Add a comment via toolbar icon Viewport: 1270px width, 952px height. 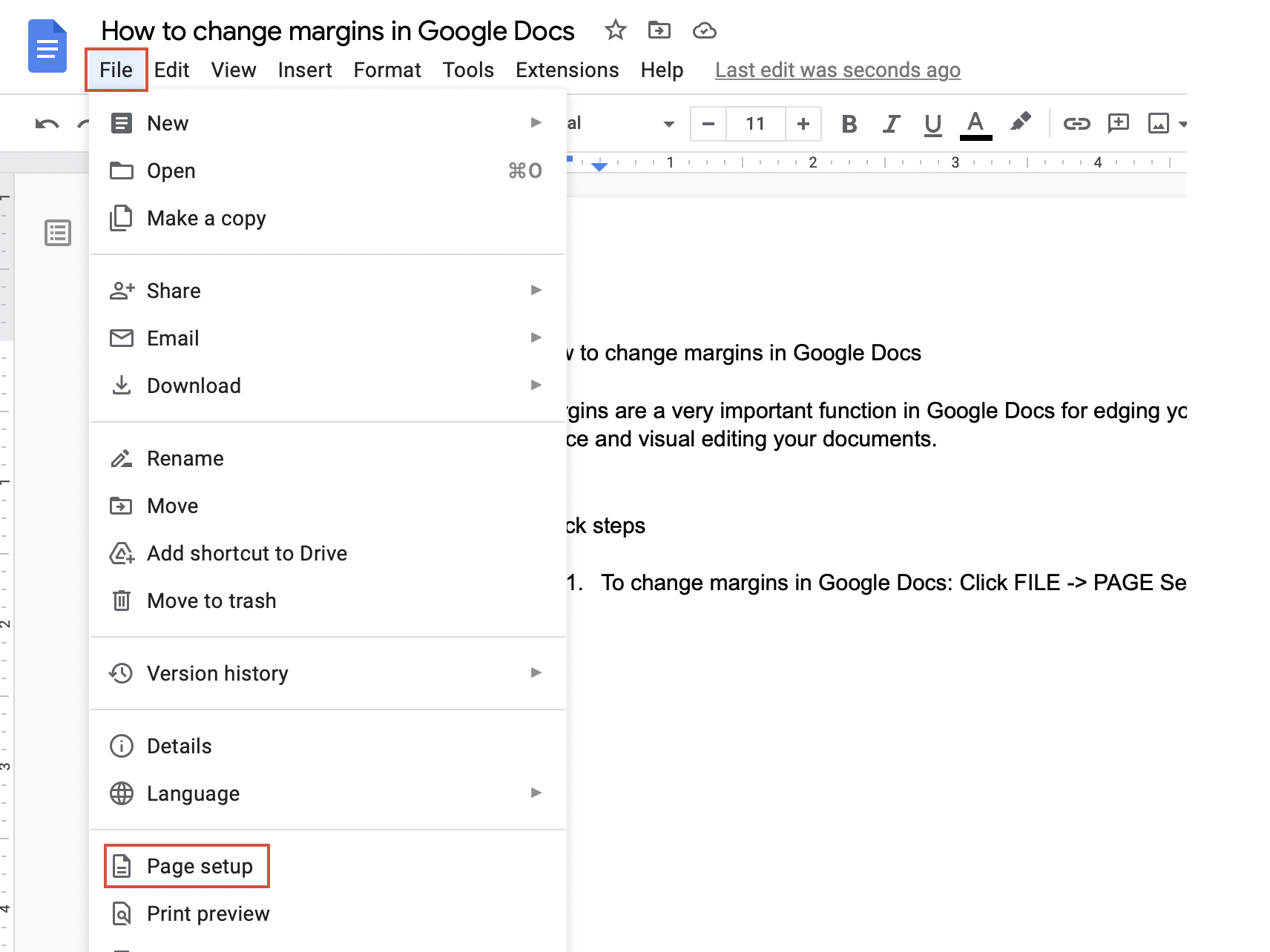[1118, 124]
